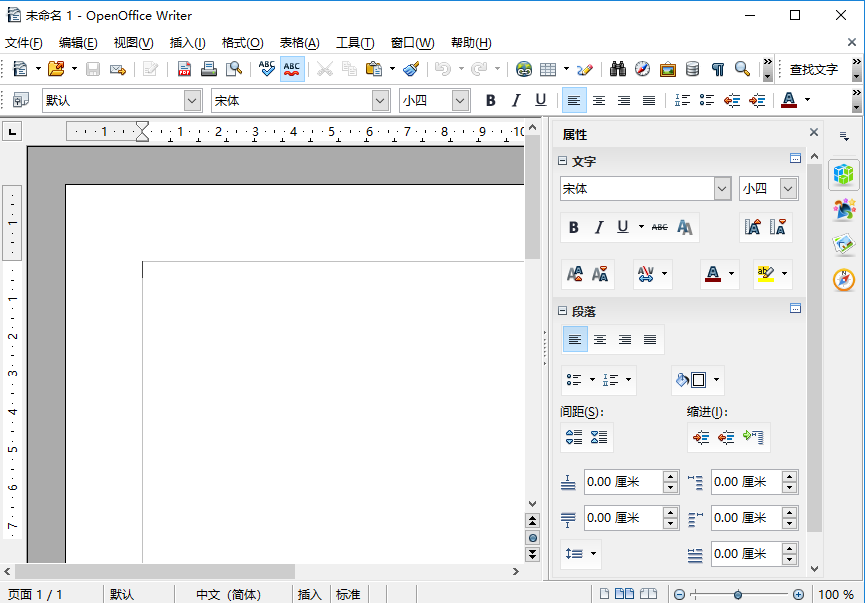Run the spelling and grammar check
The height and width of the screenshot is (603, 865).
coord(266,69)
